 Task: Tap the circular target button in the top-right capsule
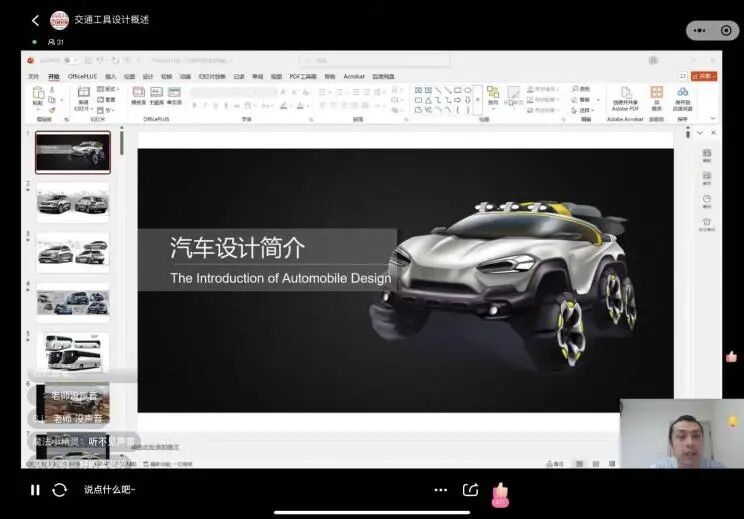click(x=726, y=30)
